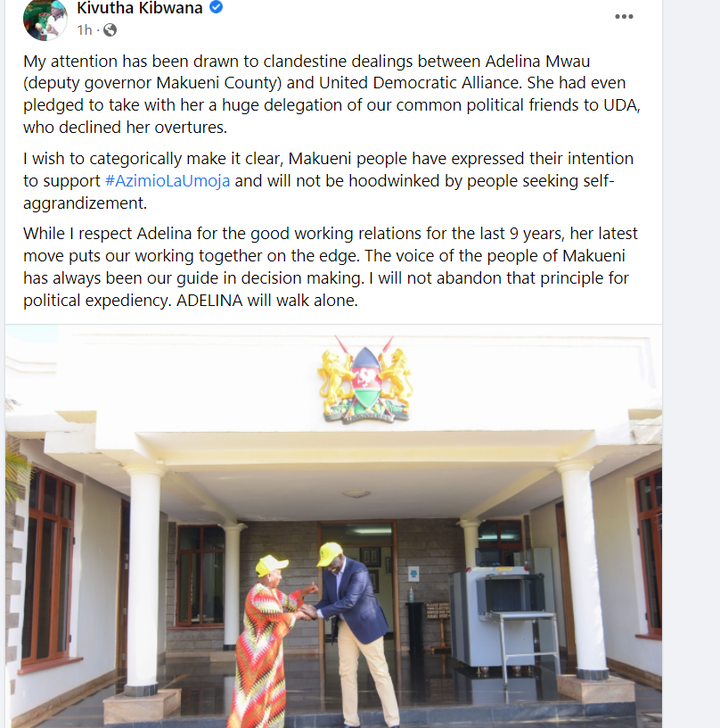This screenshot has width=720, height=728.
Task: Click the grey margin right of the post
Action: coord(691,364)
